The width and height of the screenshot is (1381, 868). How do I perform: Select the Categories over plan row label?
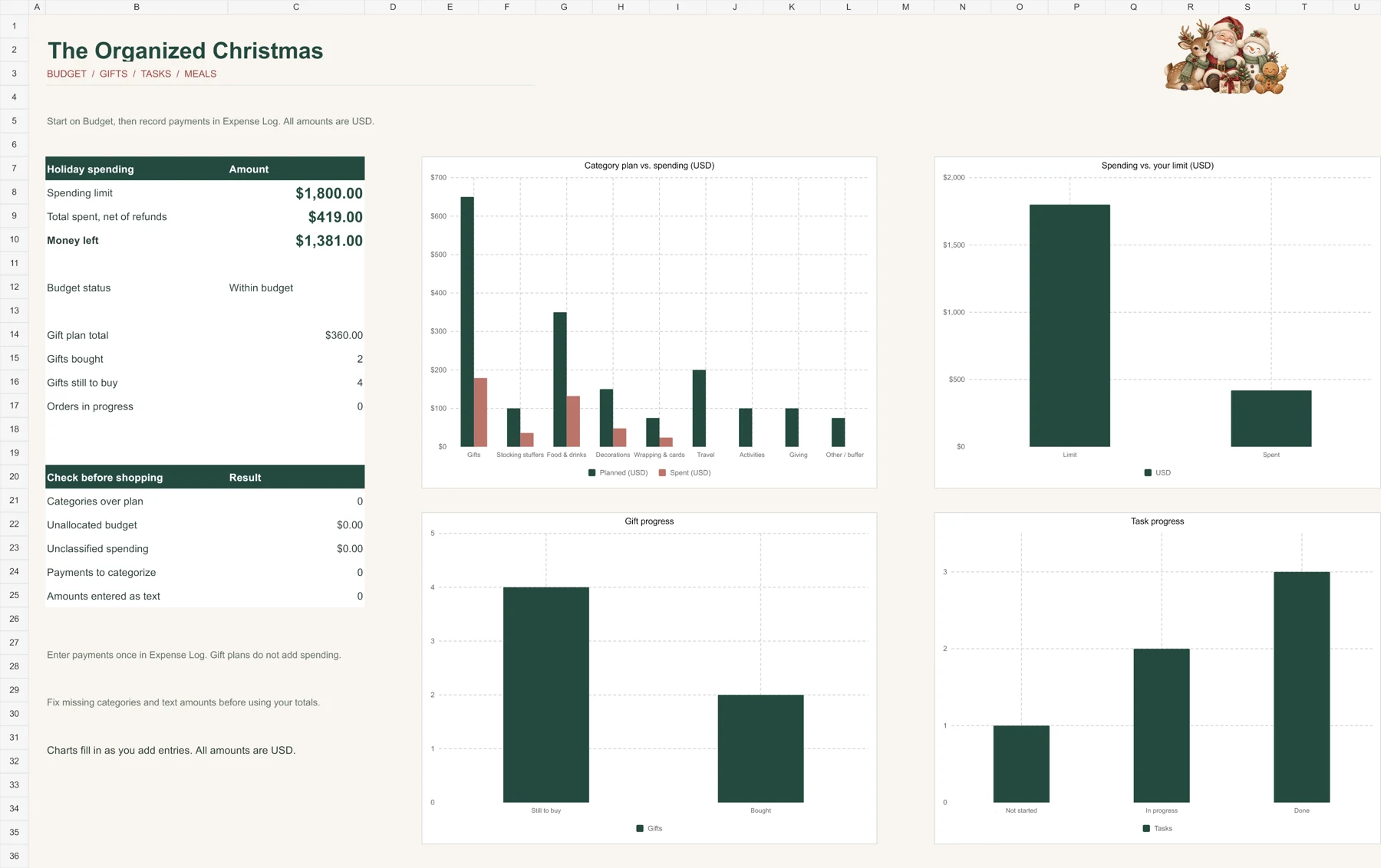coord(95,501)
